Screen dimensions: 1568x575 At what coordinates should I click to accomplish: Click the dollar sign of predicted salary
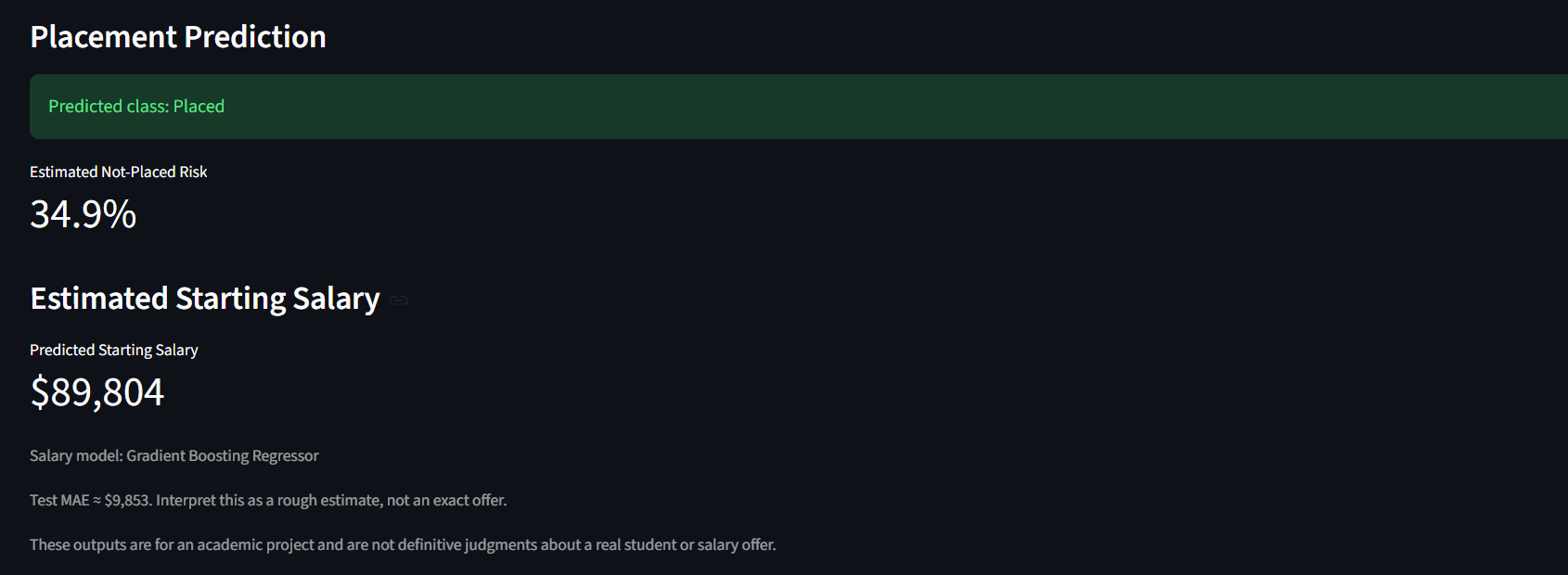click(39, 392)
